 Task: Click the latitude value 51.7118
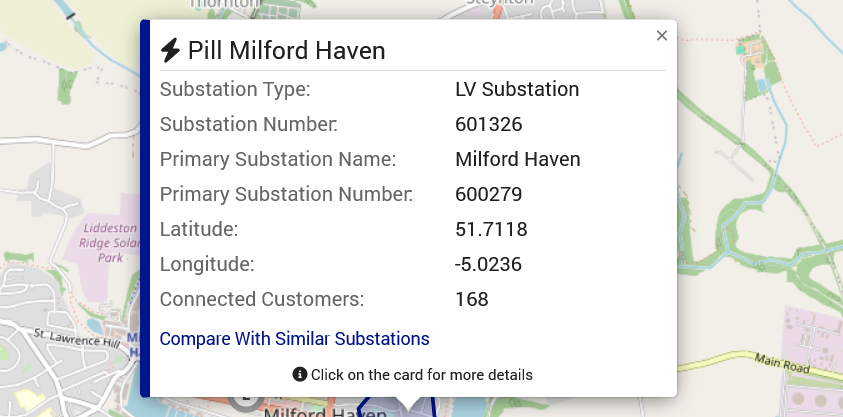(x=490, y=230)
